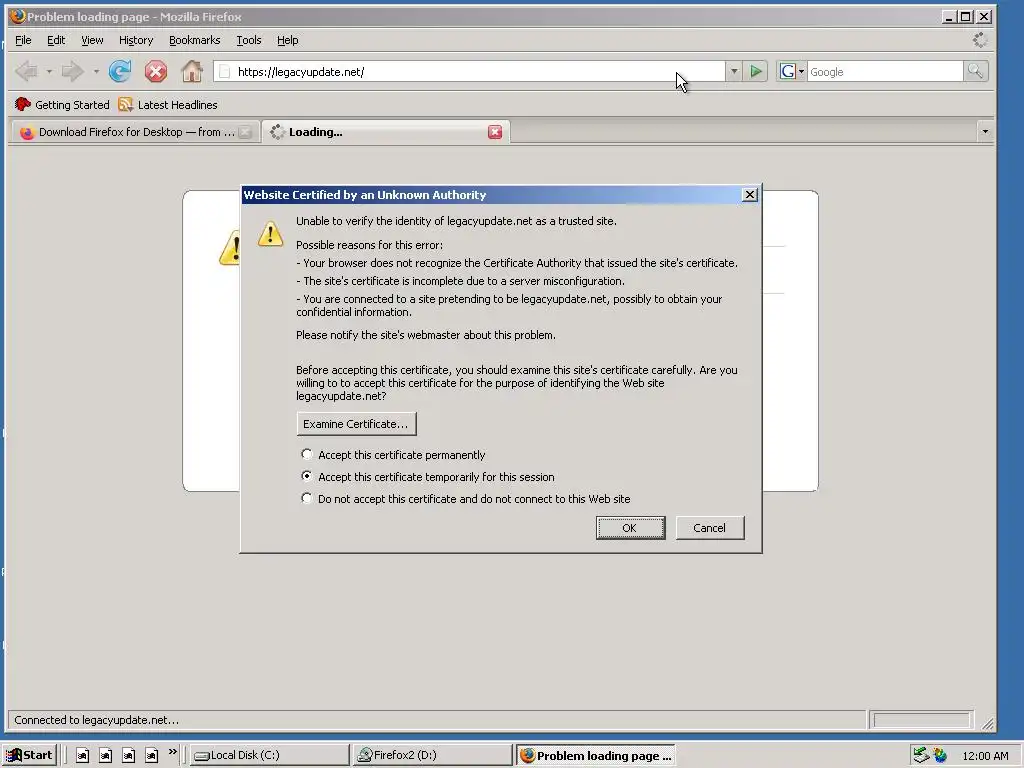This screenshot has width=1024, height=768.
Task: Open the search engine selector dropdown
Action: click(801, 71)
